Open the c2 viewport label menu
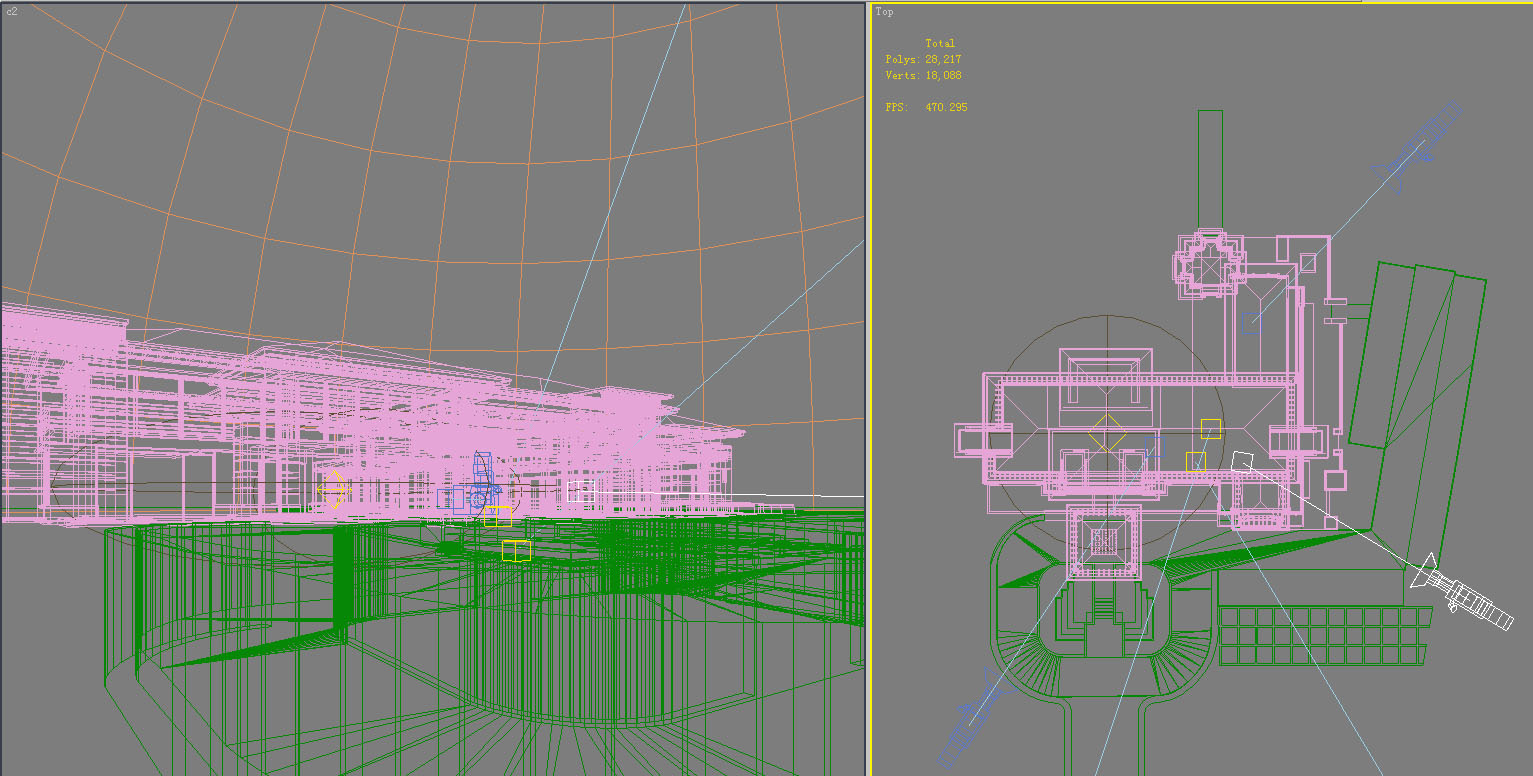The height and width of the screenshot is (776, 1533). pos(12,12)
